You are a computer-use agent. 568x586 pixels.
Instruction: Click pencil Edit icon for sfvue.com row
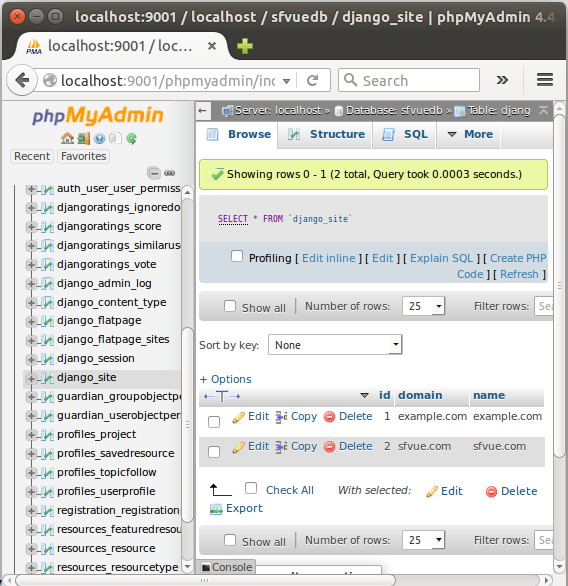(238, 447)
